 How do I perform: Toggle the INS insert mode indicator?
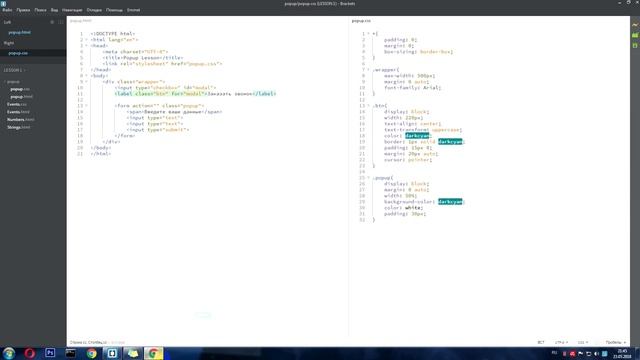541,342
